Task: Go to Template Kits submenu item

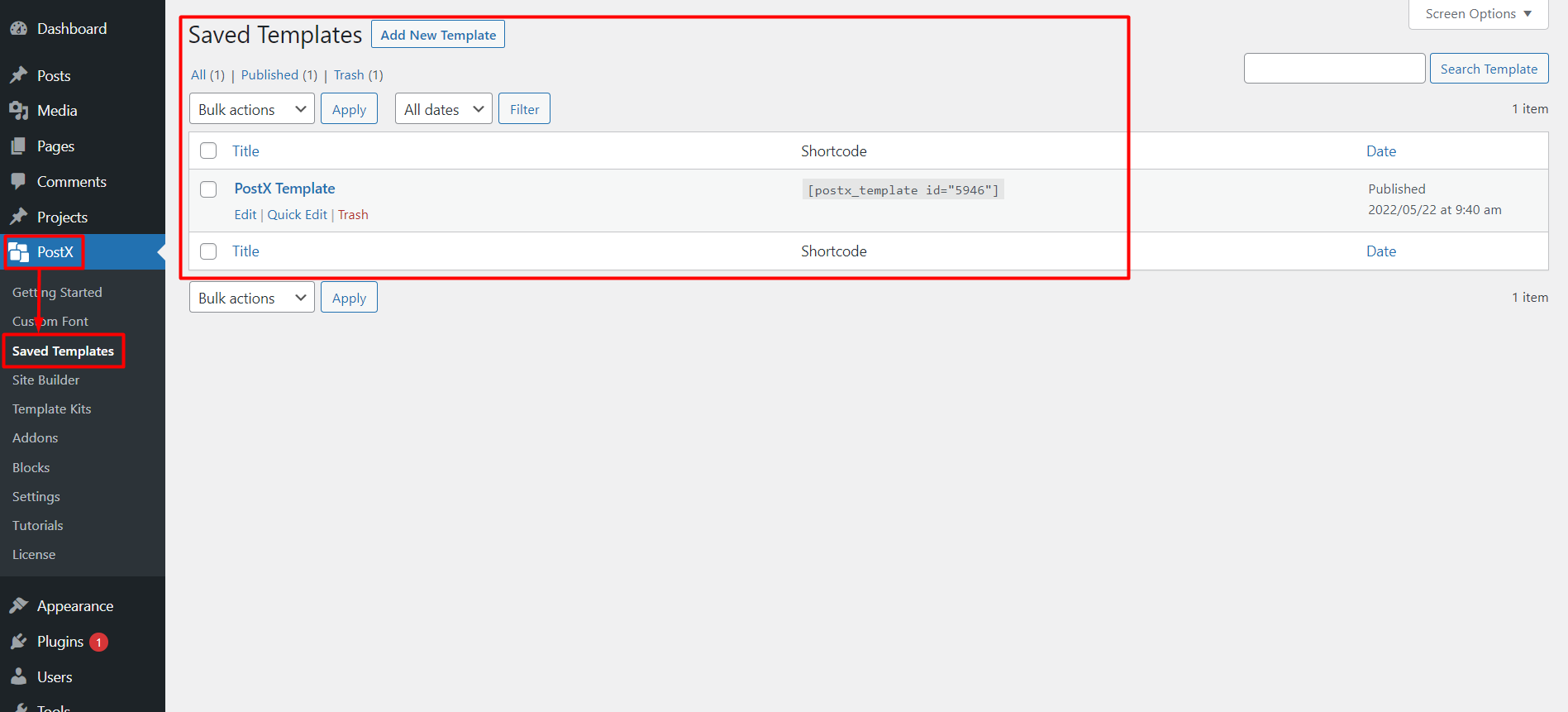Action: pyautogui.click(x=52, y=409)
